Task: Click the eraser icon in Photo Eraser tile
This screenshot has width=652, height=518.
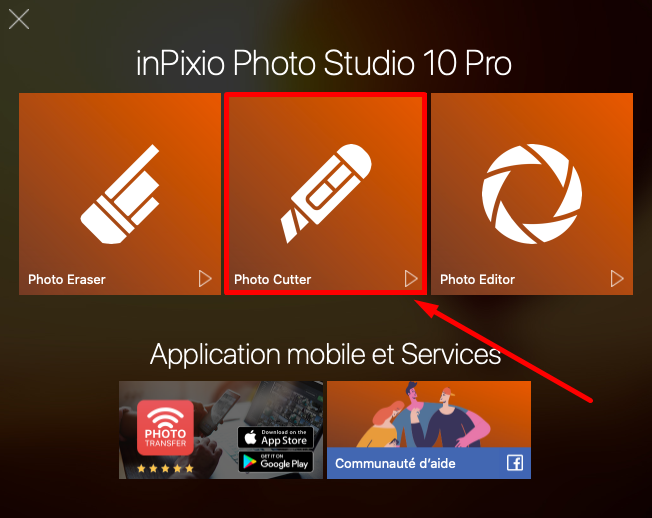Action: tap(120, 194)
